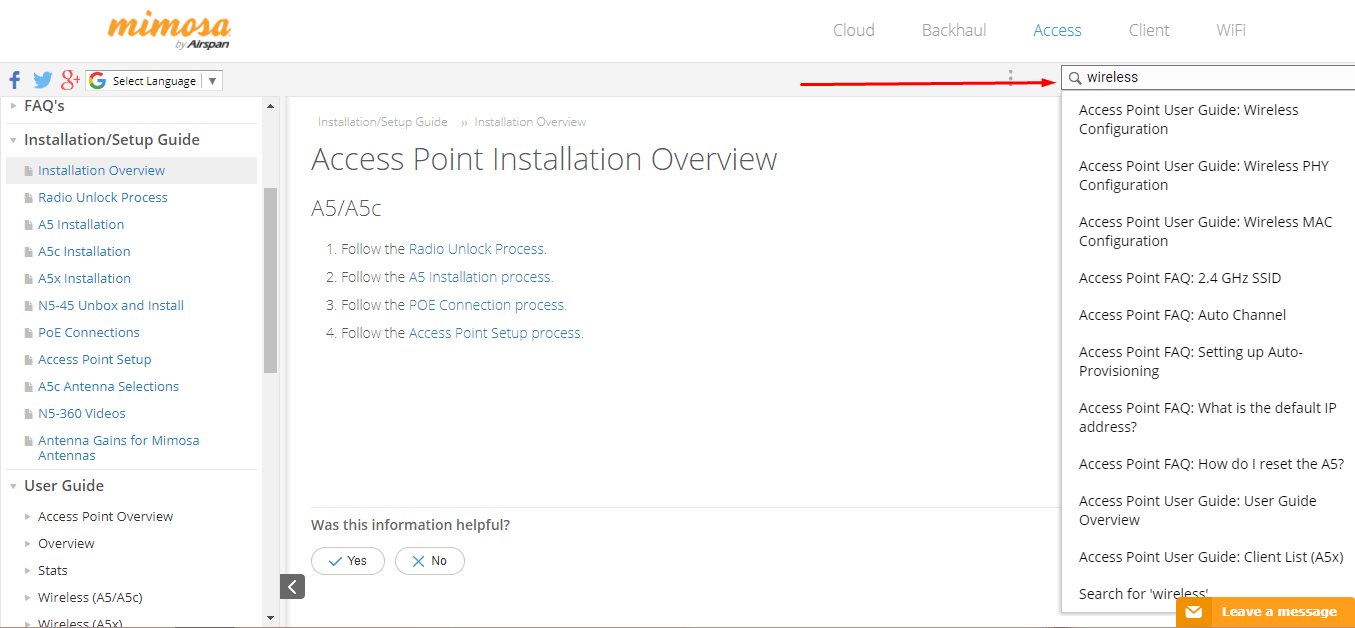This screenshot has height=628, width=1355.
Task: Click the wireless search input field
Action: coord(1215,77)
